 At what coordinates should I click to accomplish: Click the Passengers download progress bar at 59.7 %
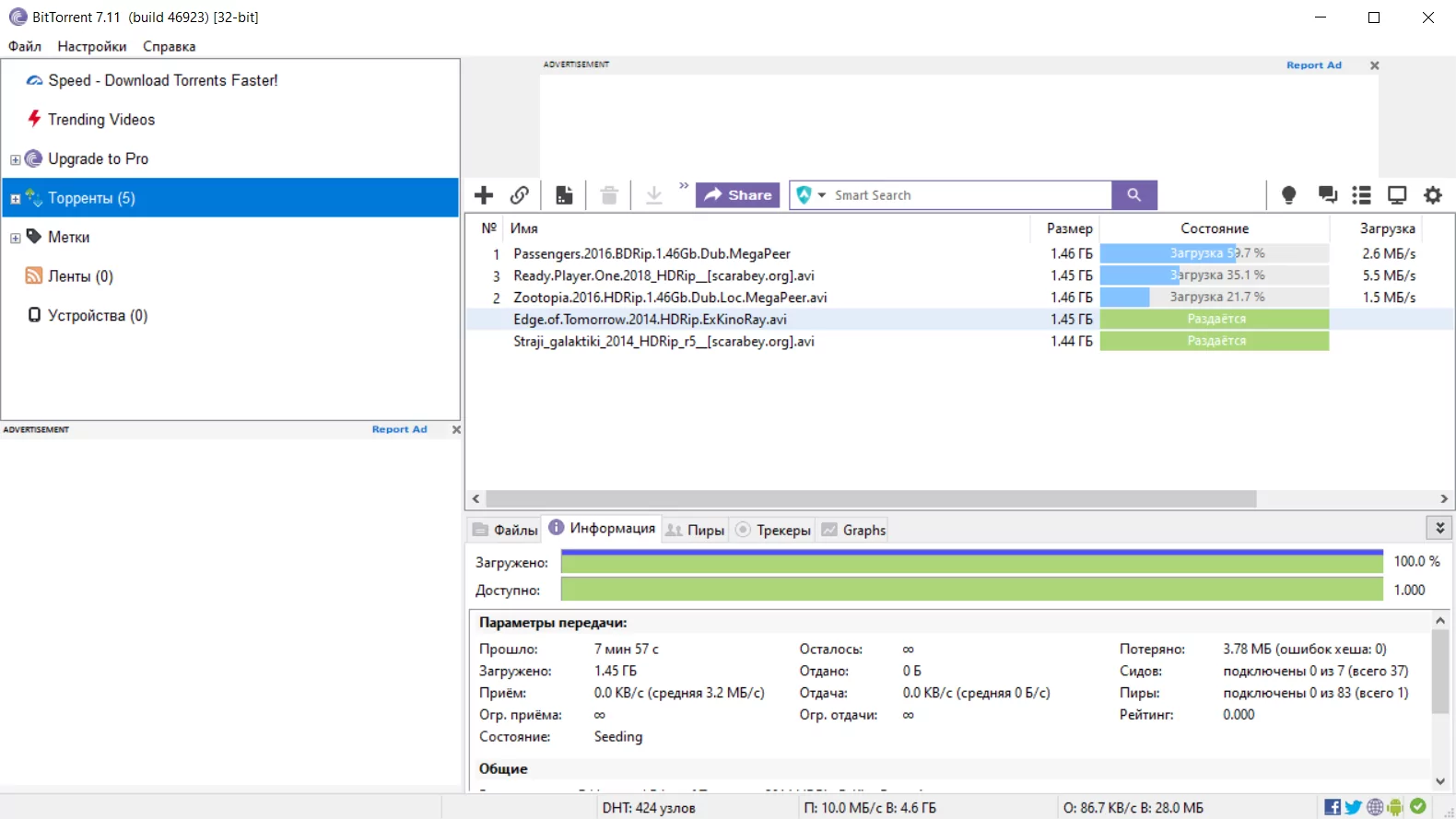(x=1215, y=253)
